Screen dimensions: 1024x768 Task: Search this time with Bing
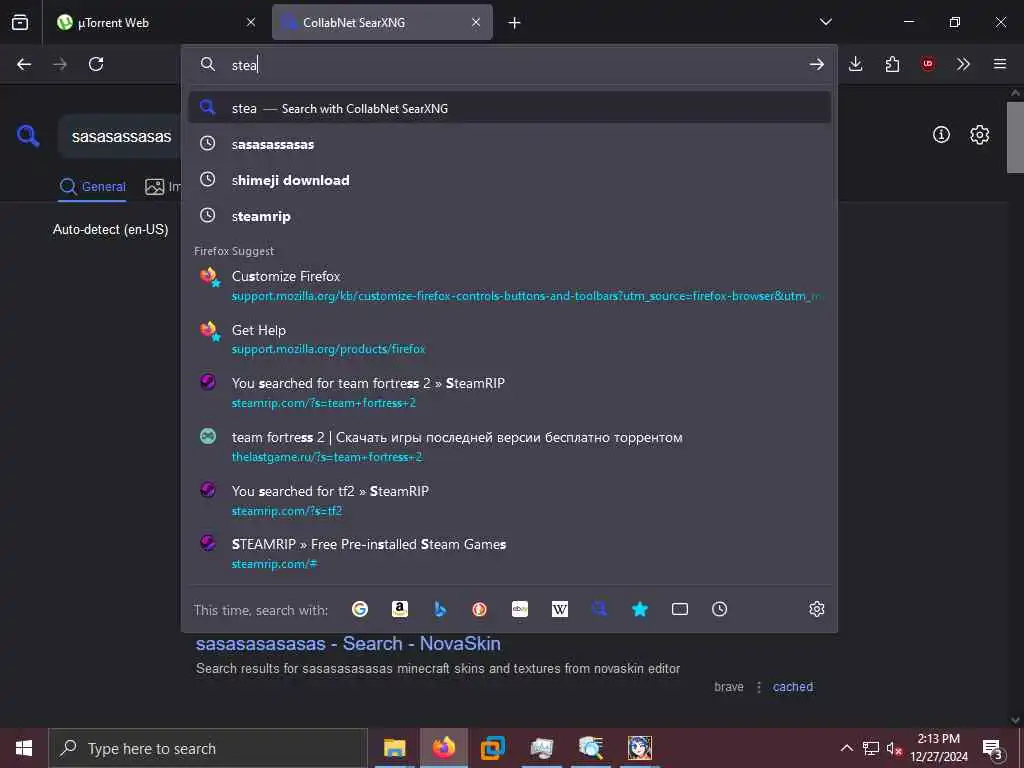[x=440, y=609]
